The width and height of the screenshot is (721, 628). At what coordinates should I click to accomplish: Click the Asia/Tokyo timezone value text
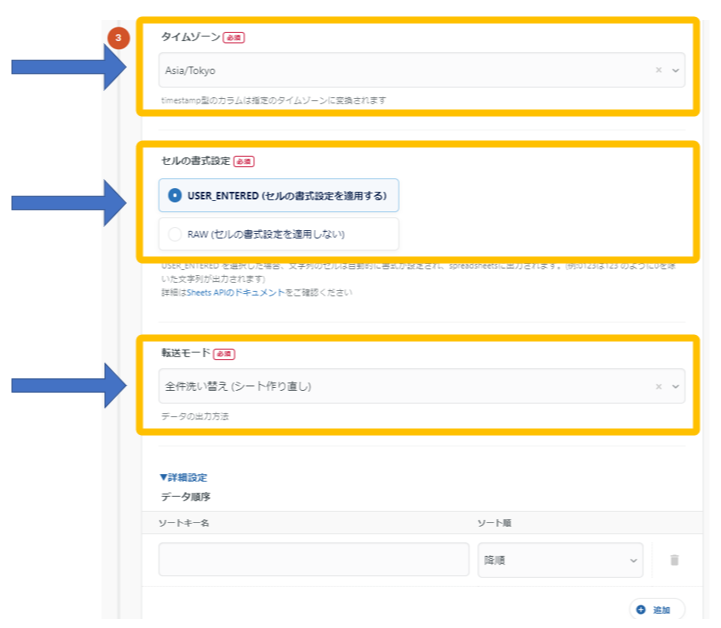[190, 70]
